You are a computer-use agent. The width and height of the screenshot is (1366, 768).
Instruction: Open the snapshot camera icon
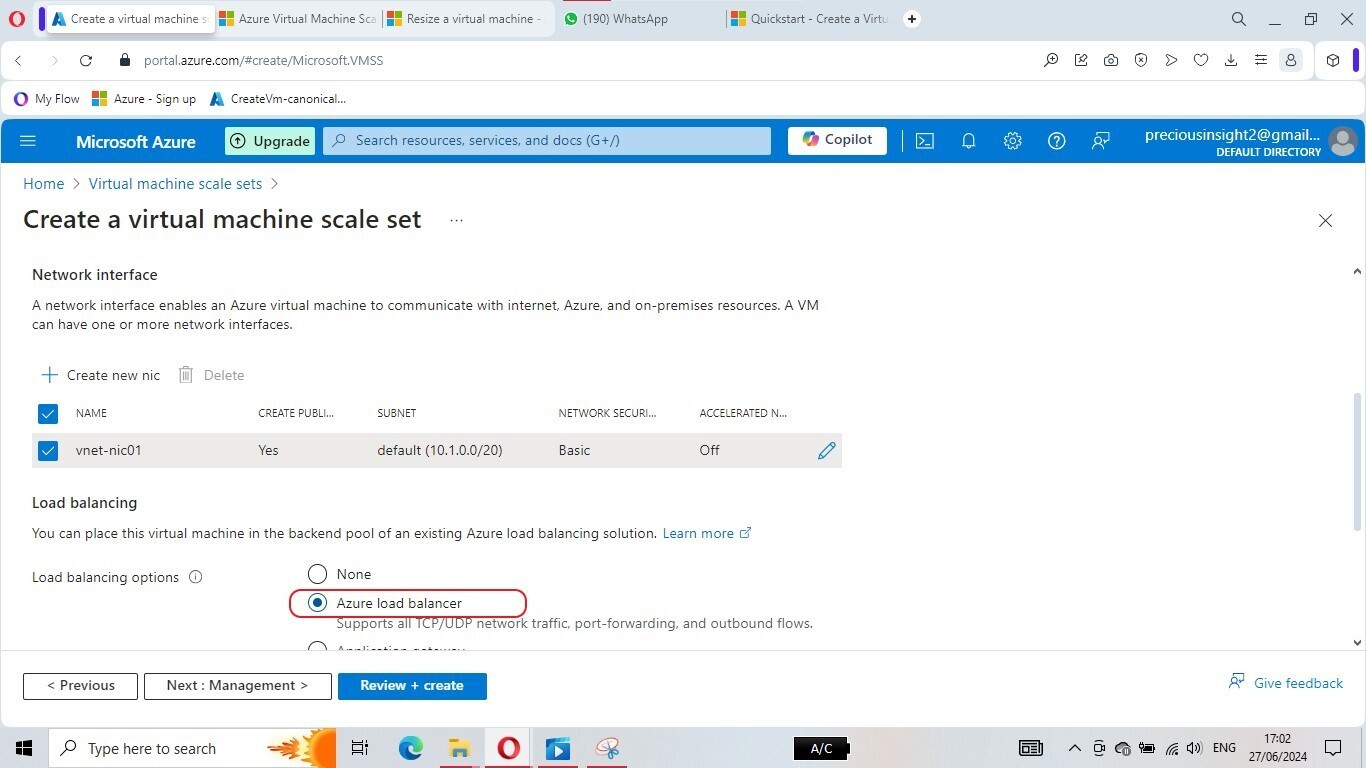(x=1111, y=60)
